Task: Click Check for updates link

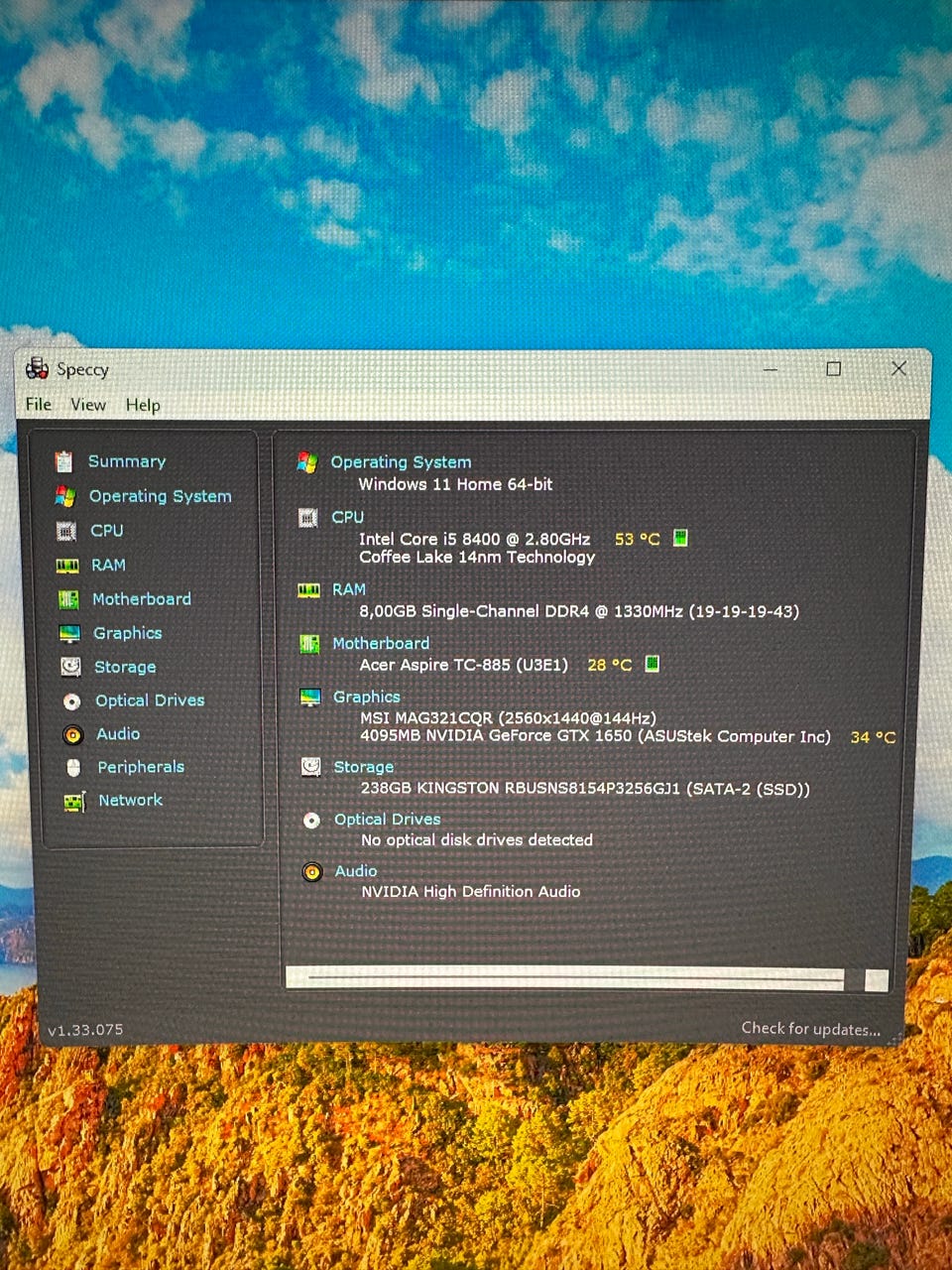Action: tap(811, 1029)
